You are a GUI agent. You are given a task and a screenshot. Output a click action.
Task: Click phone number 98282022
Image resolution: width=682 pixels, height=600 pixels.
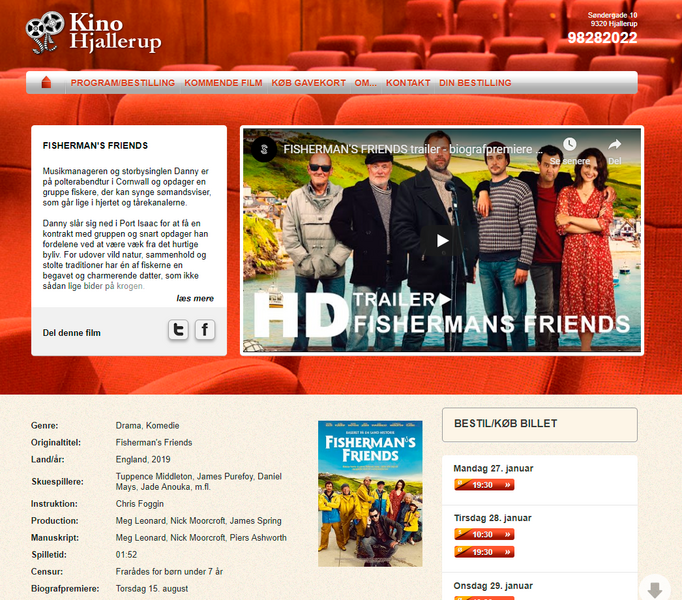602,38
